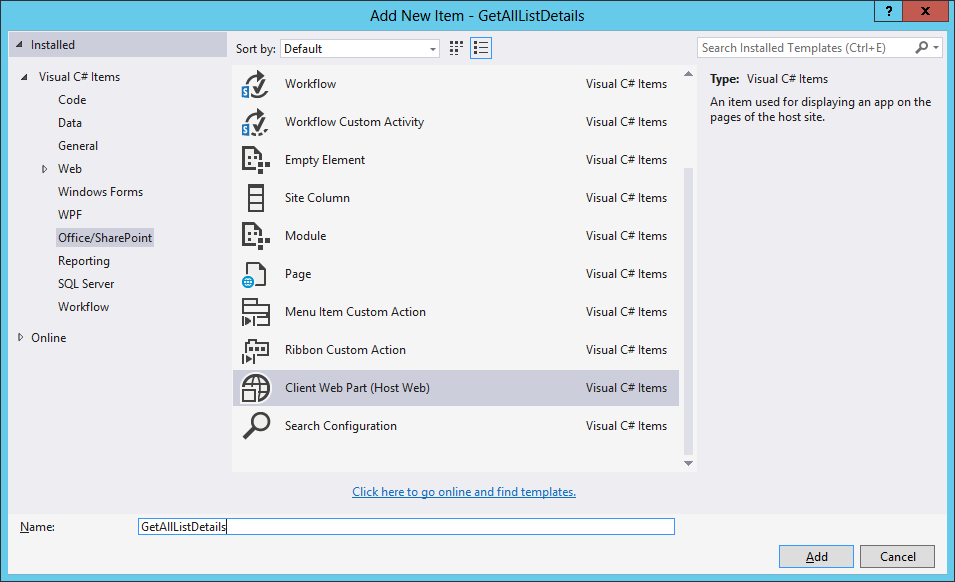Open the online templates link
Image resolution: width=955 pixels, height=582 pixels.
[x=463, y=492]
